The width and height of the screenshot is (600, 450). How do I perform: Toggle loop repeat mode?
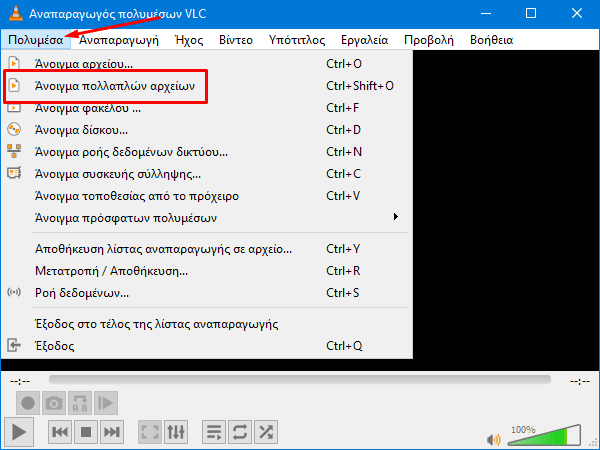[x=240, y=432]
